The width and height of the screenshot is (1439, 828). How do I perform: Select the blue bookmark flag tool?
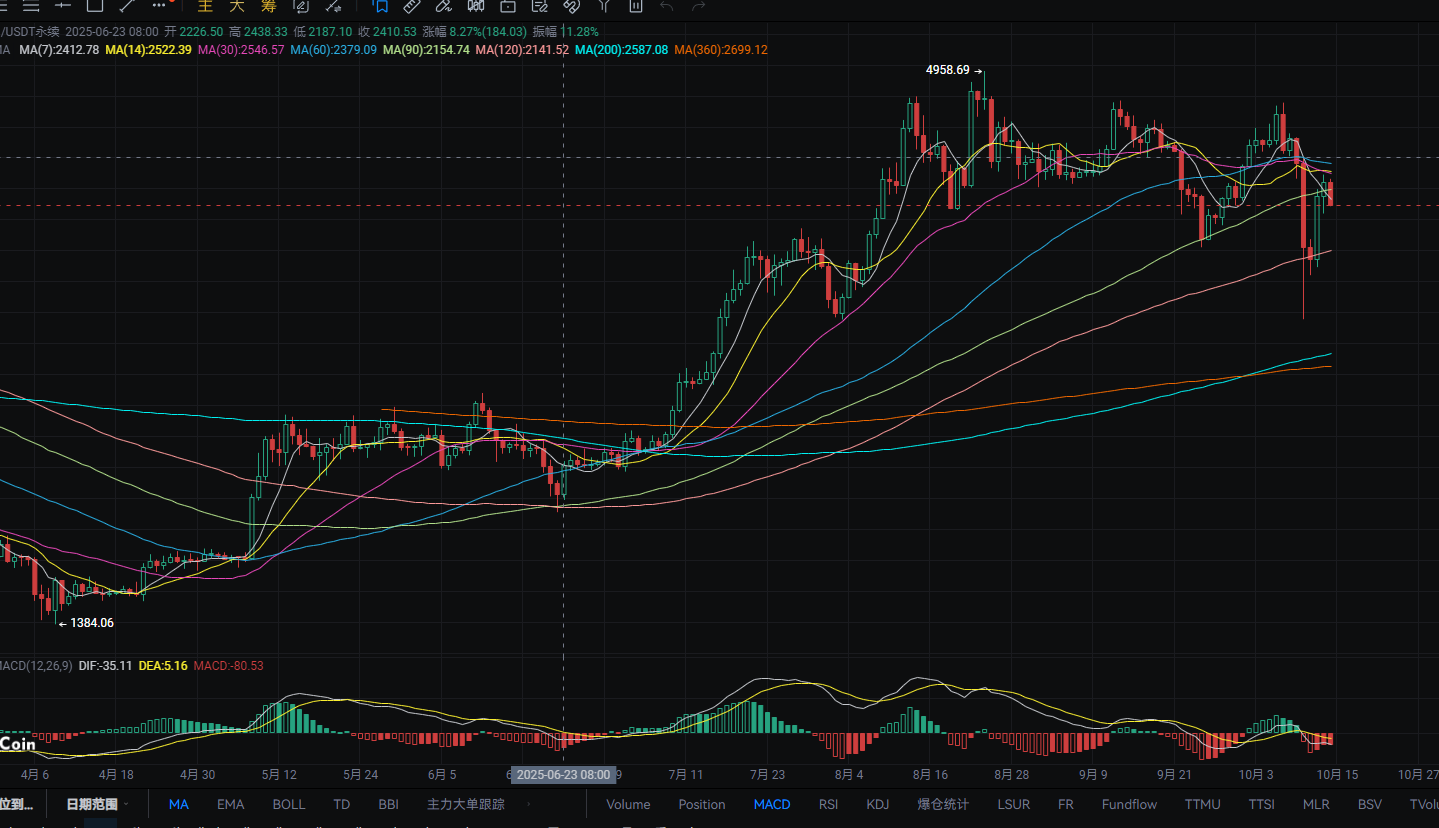point(380,6)
